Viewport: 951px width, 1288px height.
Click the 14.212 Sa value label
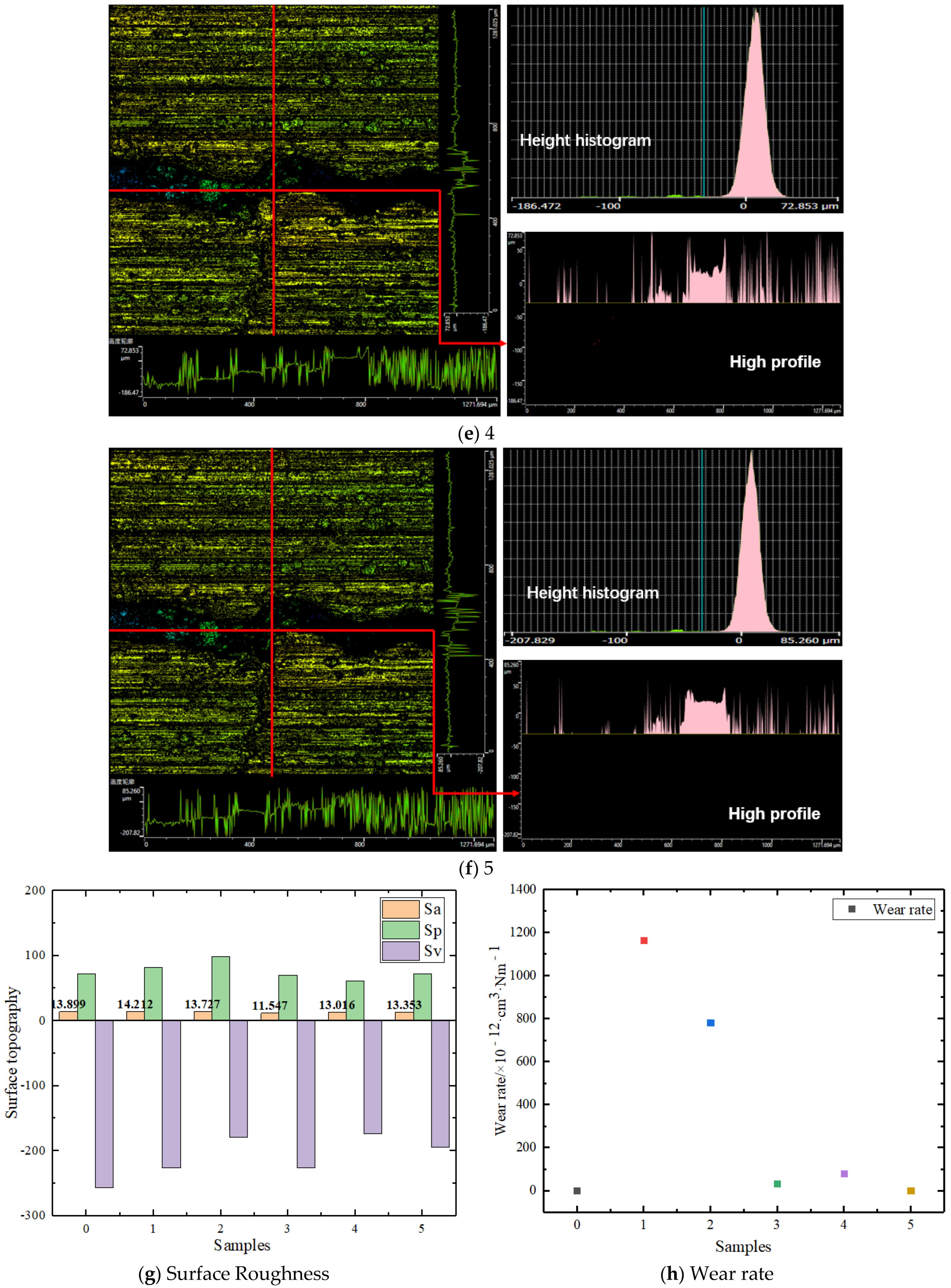[135, 1005]
